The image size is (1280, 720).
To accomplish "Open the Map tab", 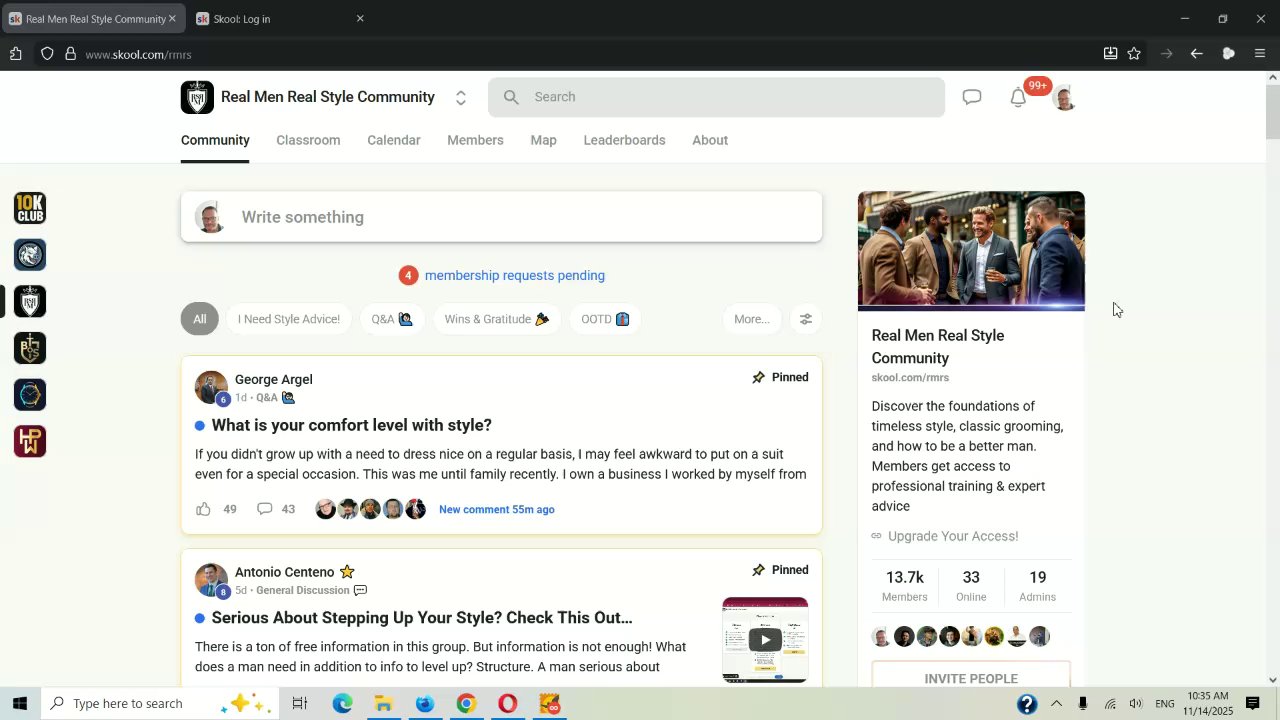I will tap(544, 140).
